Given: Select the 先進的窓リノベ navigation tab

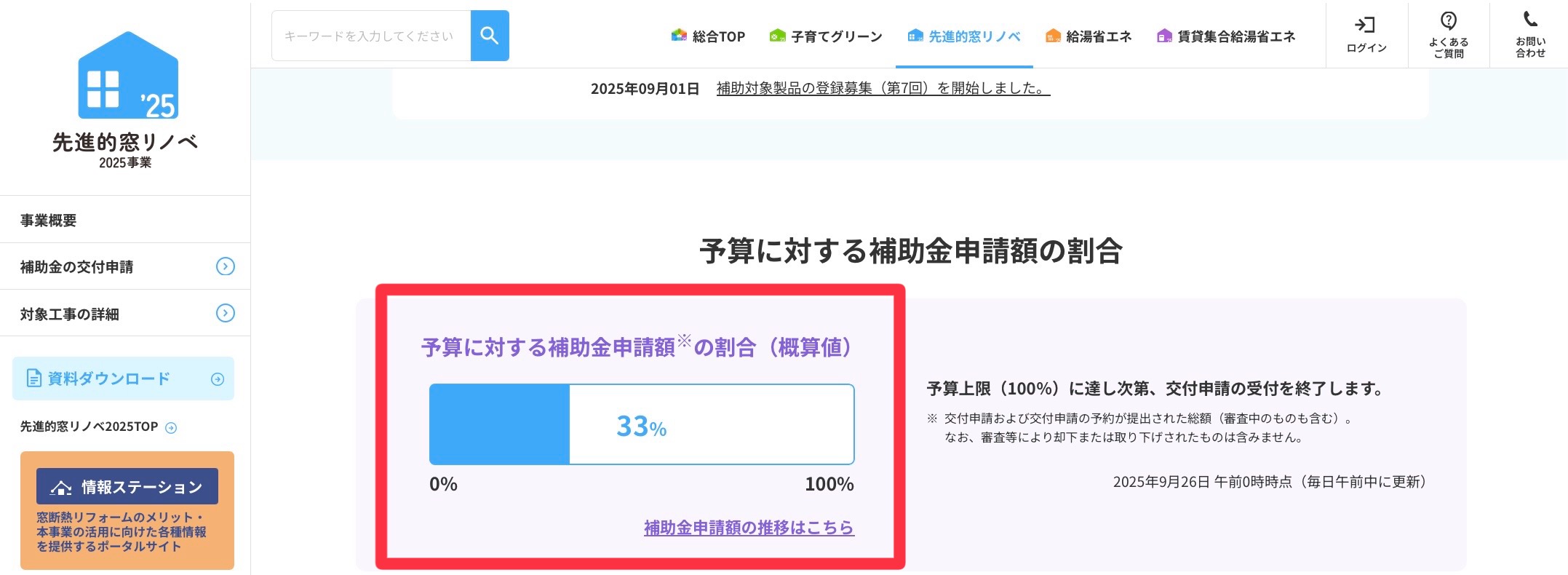Looking at the screenshot, I should tap(964, 36).
